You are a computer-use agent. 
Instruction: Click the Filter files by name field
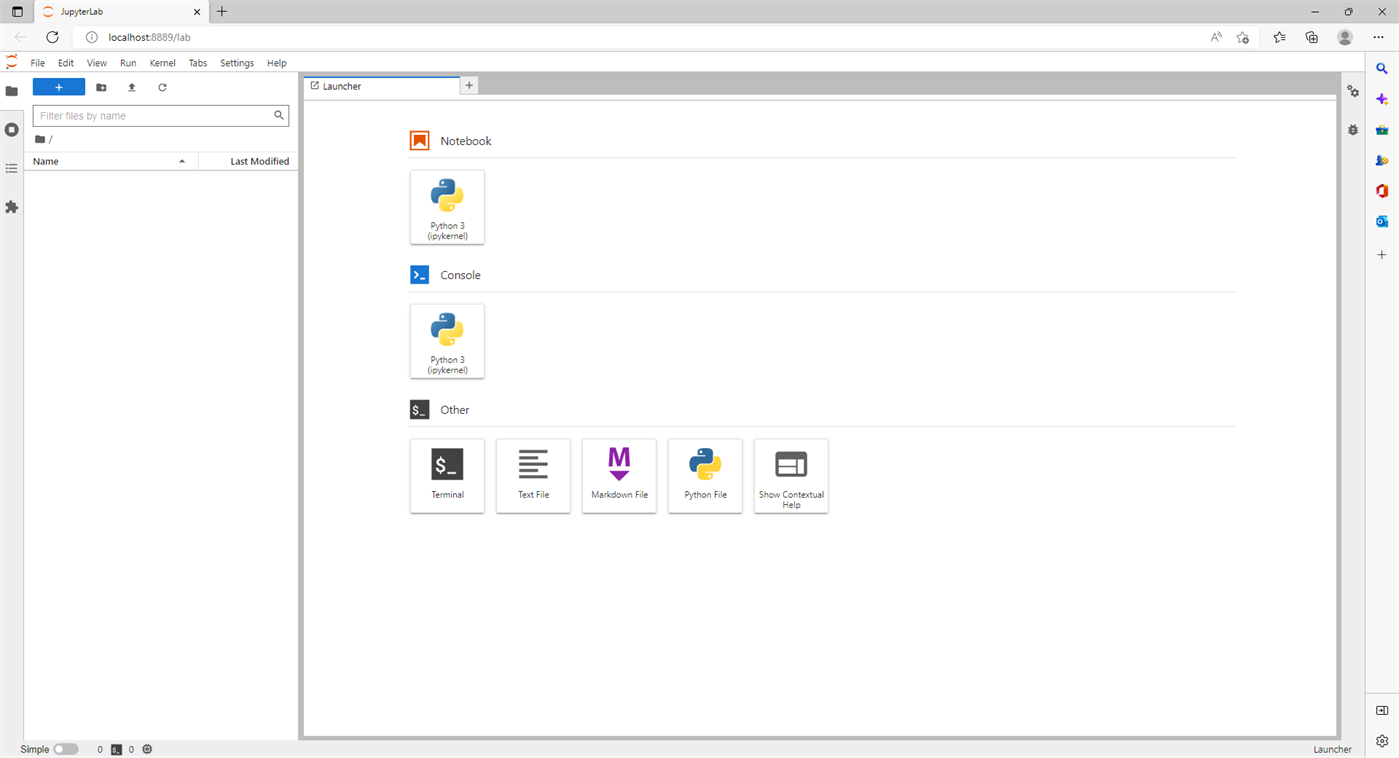click(x=161, y=116)
